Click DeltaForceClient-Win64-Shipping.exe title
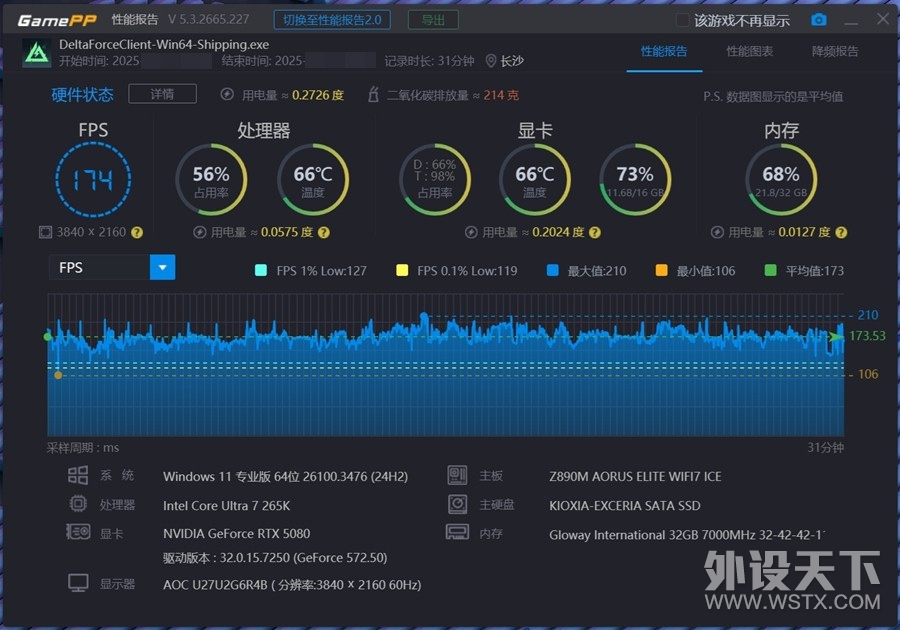 [x=164, y=44]
